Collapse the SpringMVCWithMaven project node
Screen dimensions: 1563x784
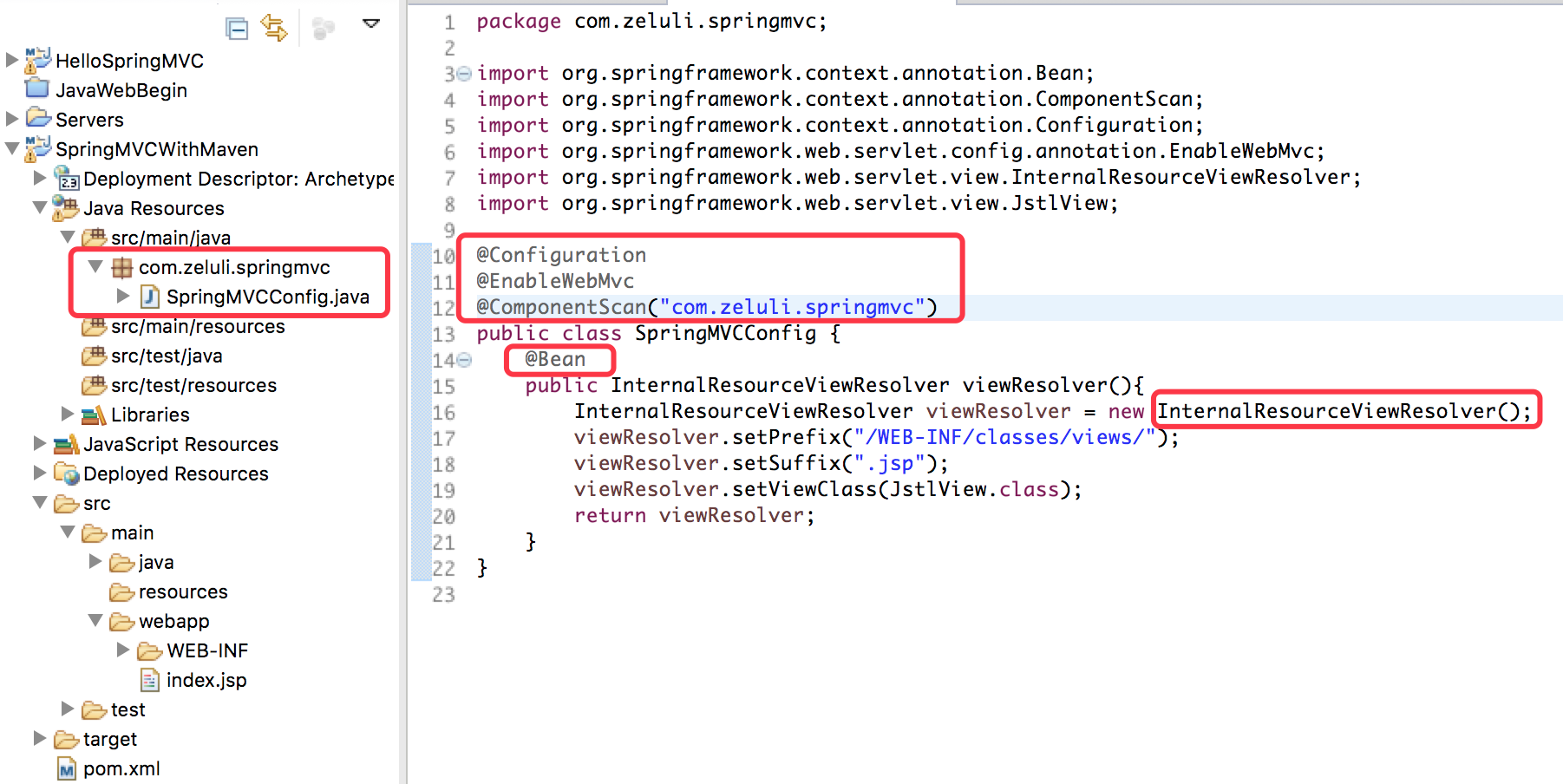click(12, 148)
